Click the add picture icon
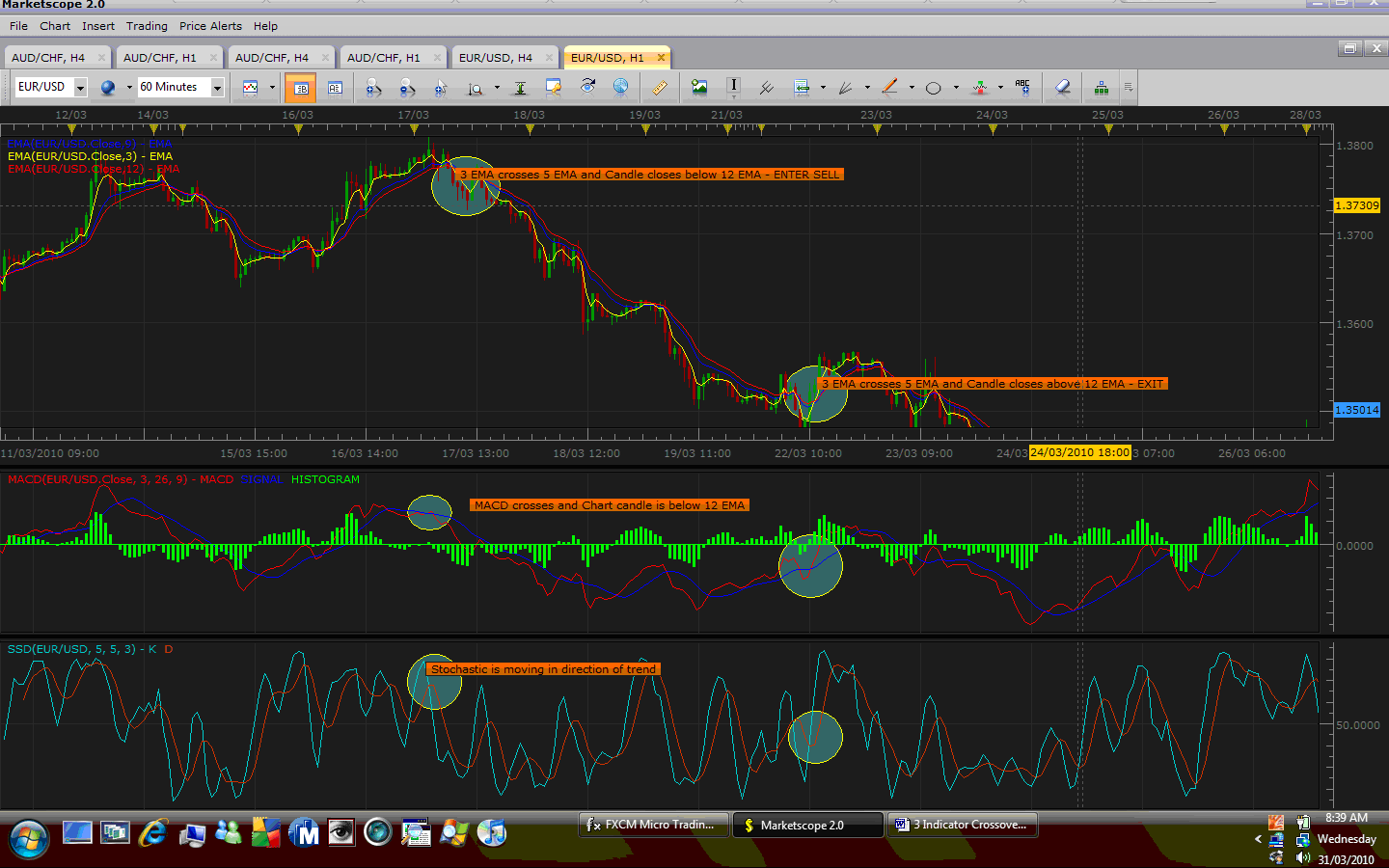This screenshot has width=1389, height=868. (699, 88)
